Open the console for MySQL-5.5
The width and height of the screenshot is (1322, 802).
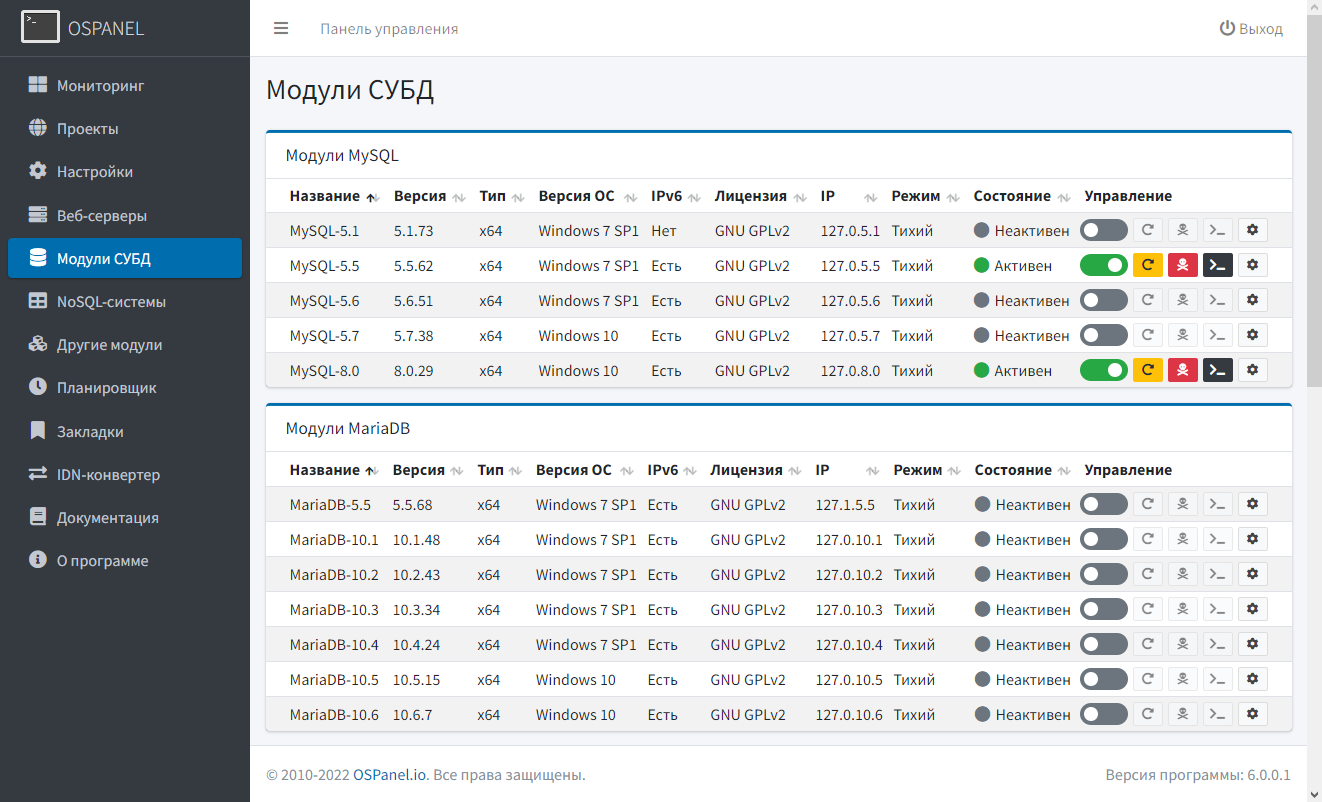pyautogui.click(x=1217, y=265)
